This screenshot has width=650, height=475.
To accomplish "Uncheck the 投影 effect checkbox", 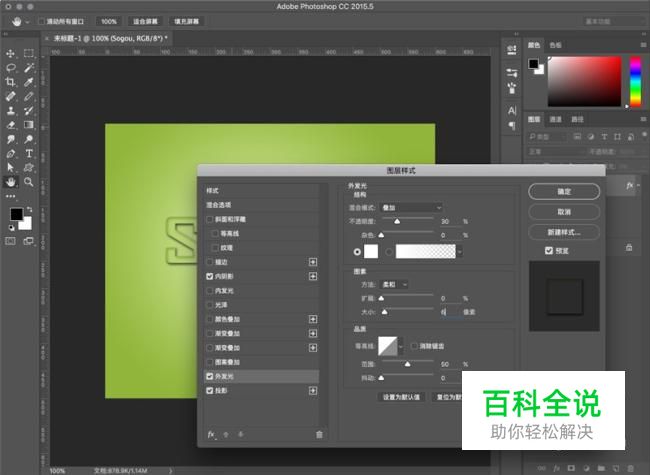I will click(210, 390).
